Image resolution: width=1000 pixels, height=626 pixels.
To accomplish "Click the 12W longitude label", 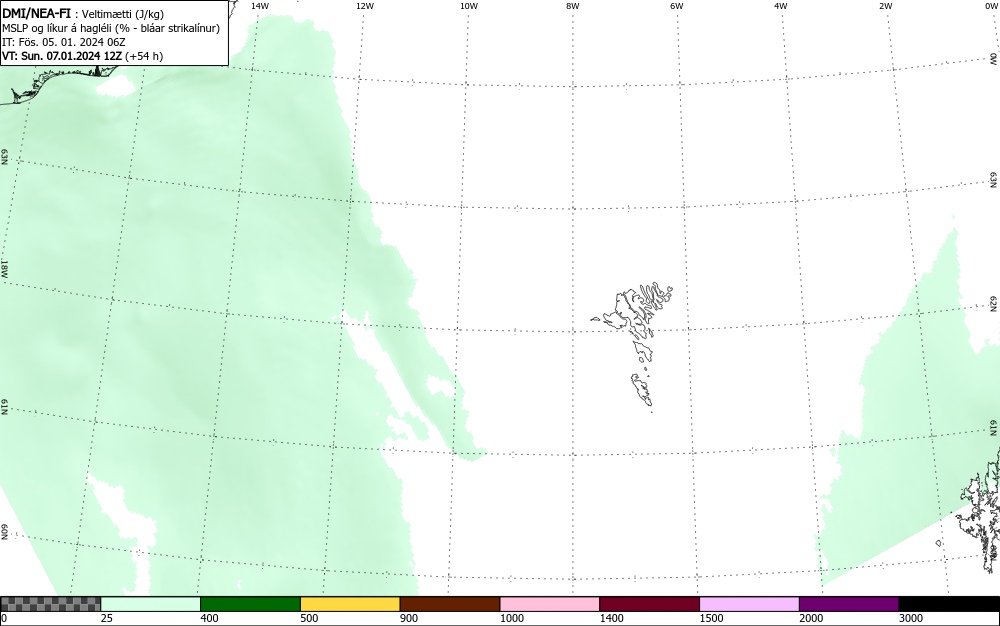I will 365,6.
